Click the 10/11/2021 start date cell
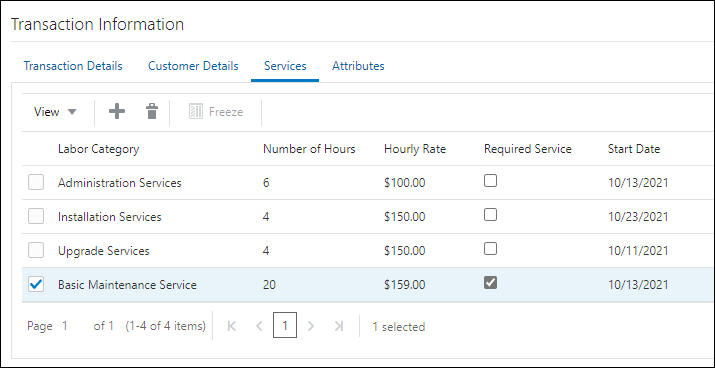Viewport: 715px width, 368px height. pos(638,251)
